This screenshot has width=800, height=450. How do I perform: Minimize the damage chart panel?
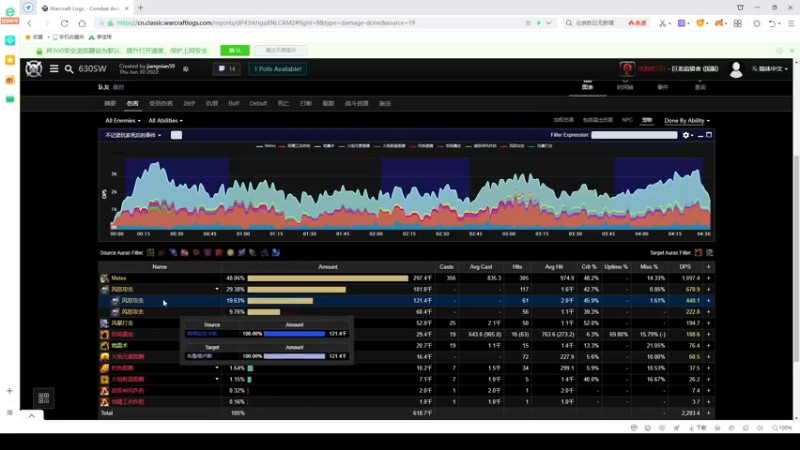point(701,135)
